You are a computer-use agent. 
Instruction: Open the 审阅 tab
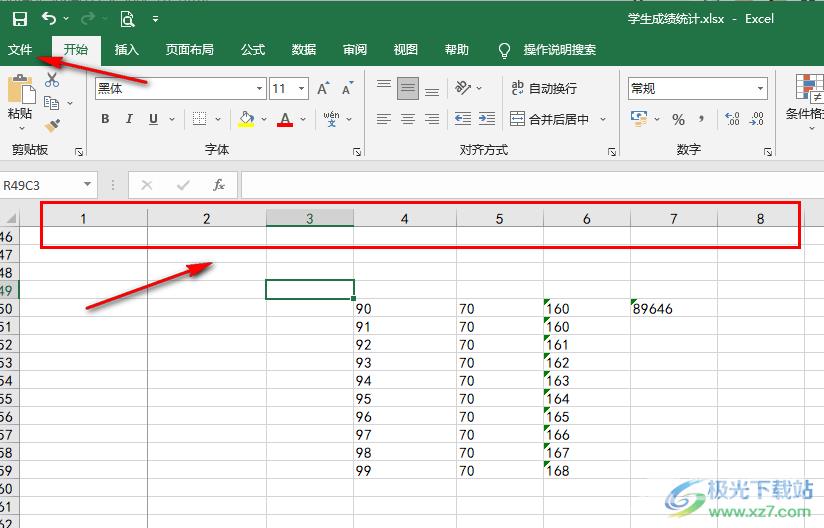[355, 49]
